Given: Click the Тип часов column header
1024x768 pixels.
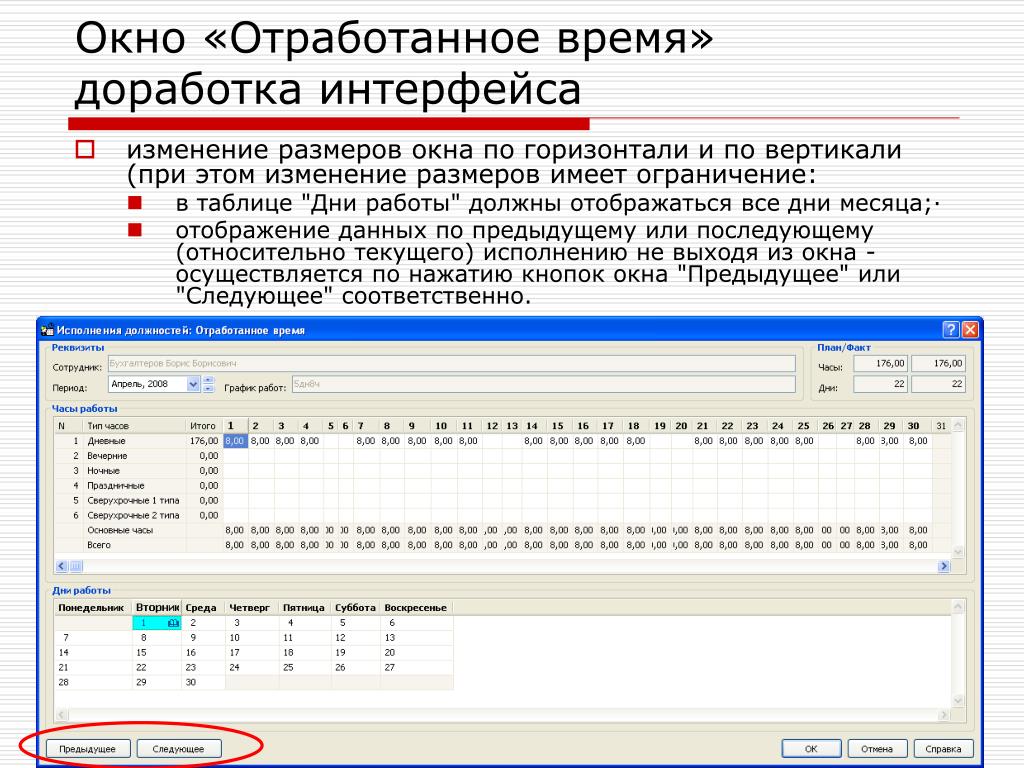Looking at the screenshot, I should (x=135, y=426).
